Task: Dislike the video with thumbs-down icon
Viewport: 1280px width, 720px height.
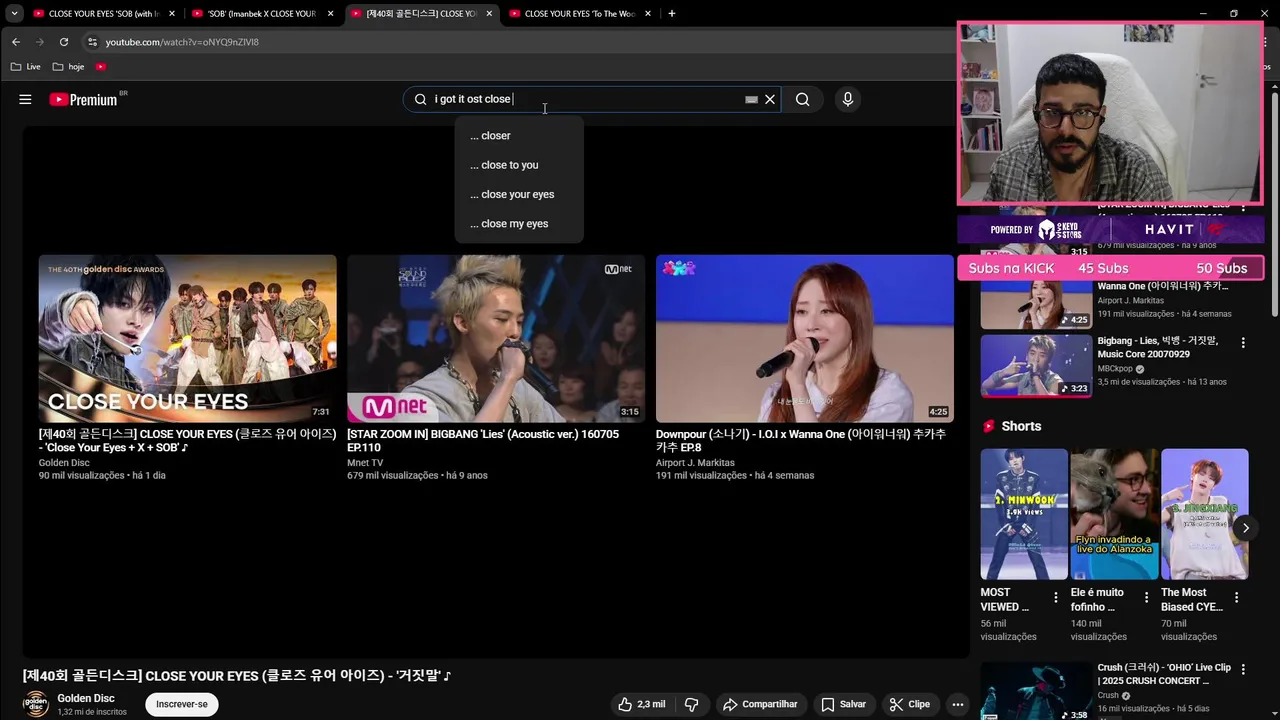Action: pyautogui.click(x=691, y=704)
